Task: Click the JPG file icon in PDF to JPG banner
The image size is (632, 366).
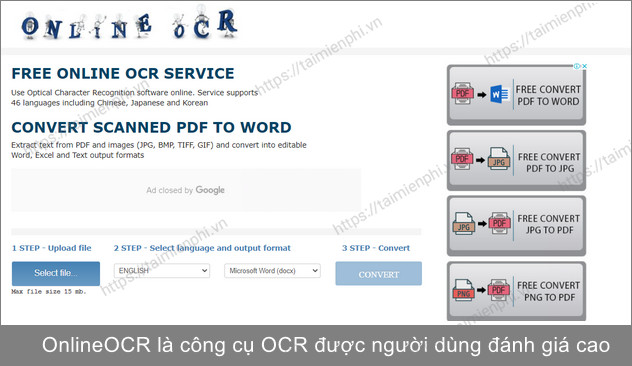Action: (499, 159)
